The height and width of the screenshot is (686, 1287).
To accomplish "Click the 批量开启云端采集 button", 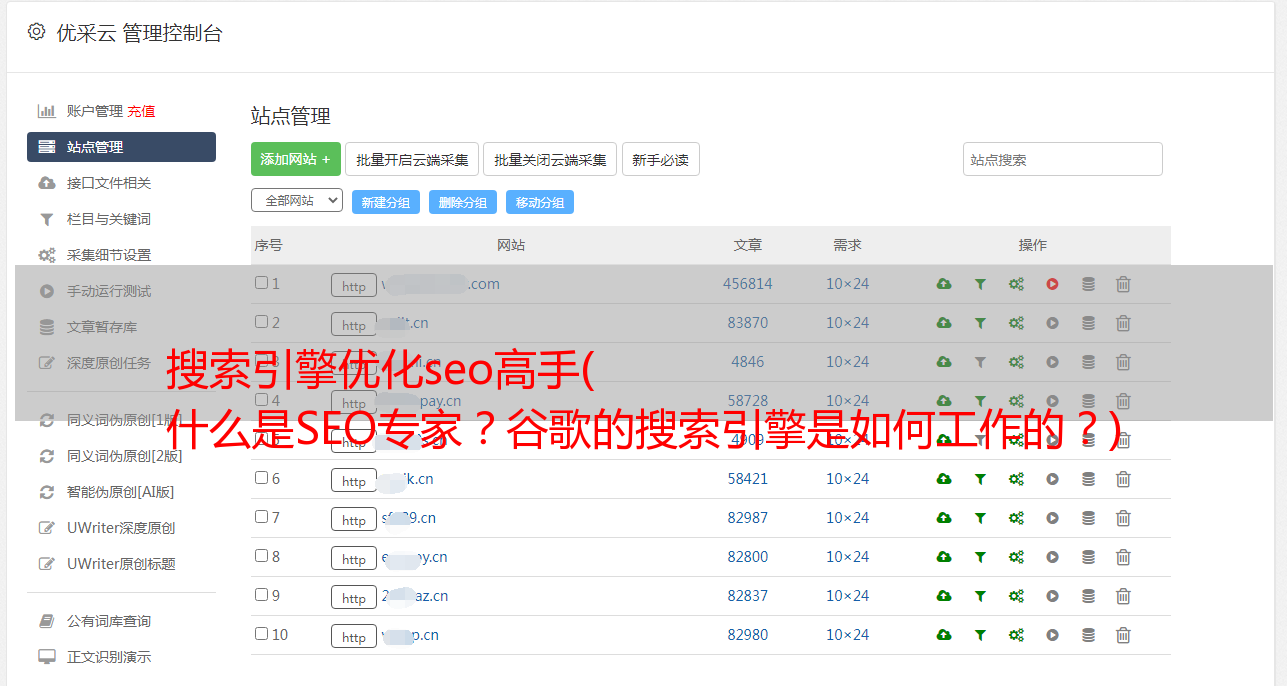I will point(413,159).
